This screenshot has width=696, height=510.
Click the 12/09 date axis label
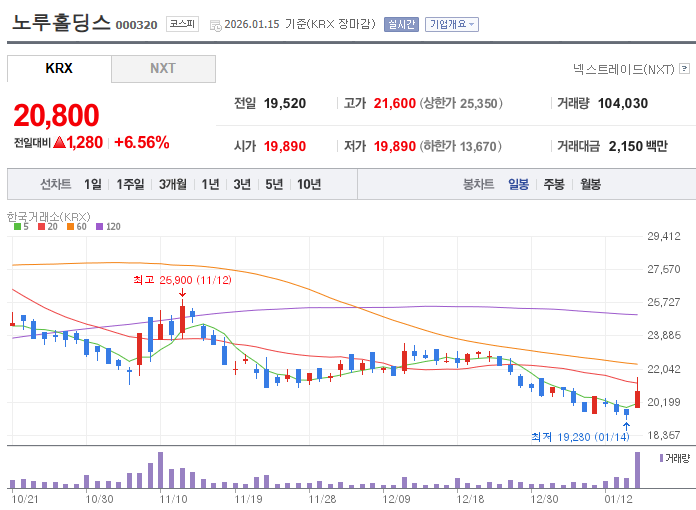tap(396, 499)
